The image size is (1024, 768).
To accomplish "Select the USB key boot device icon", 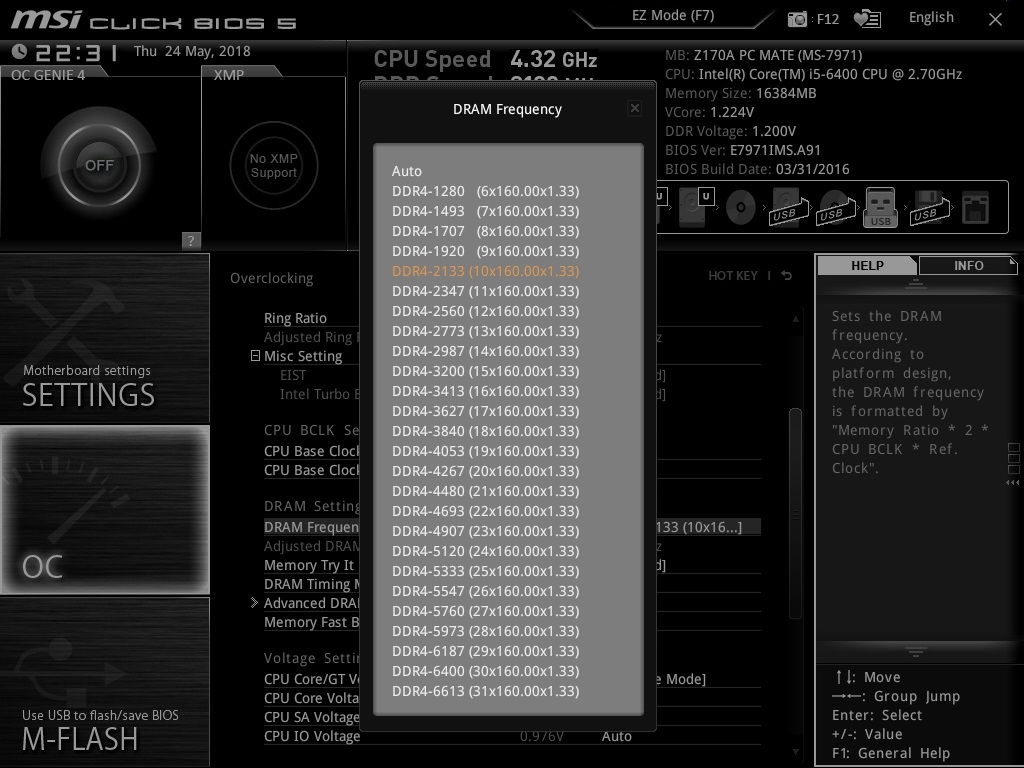I will pos(880,208).
